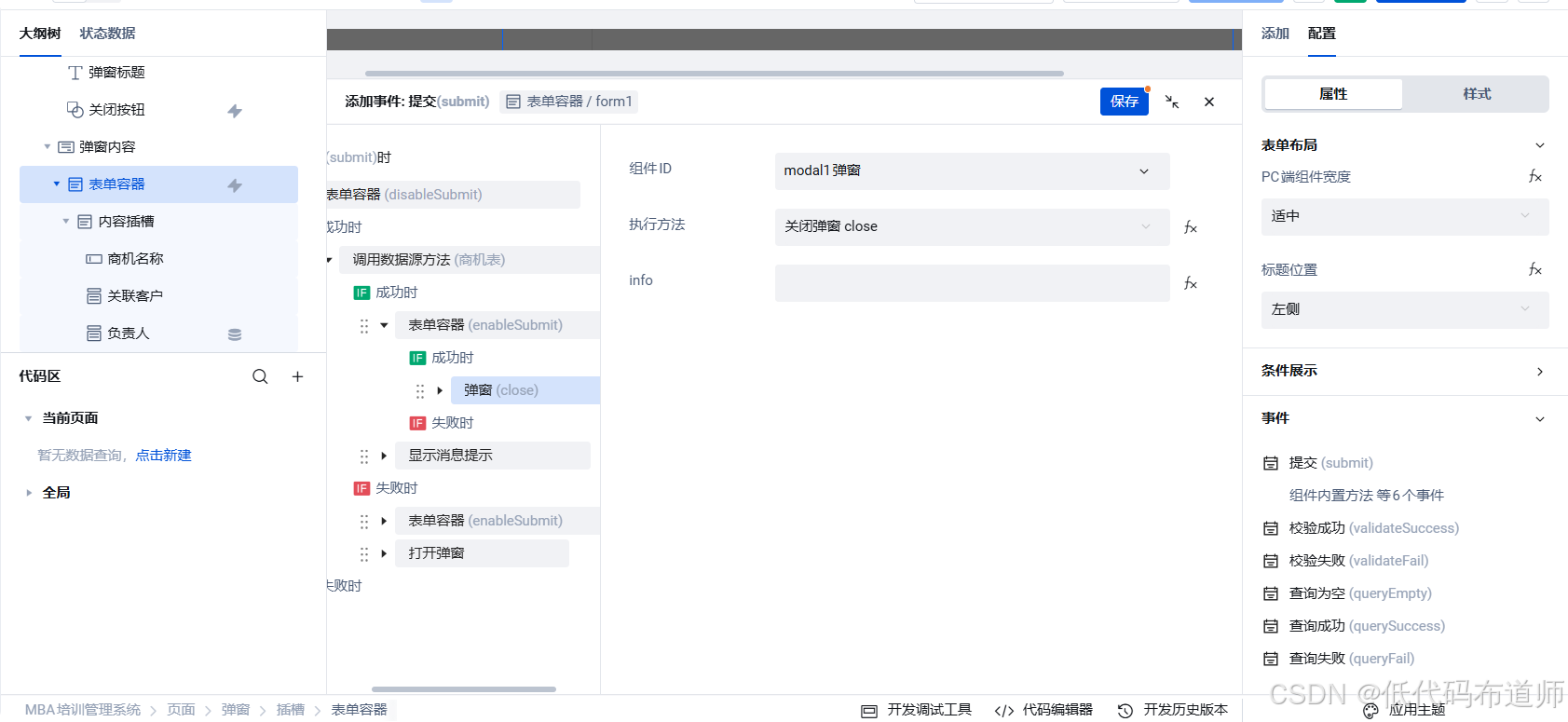1568x722 pixels.
Task: Click event icon beside 查询为空 (queryEmpty)
Action: 1271,593
